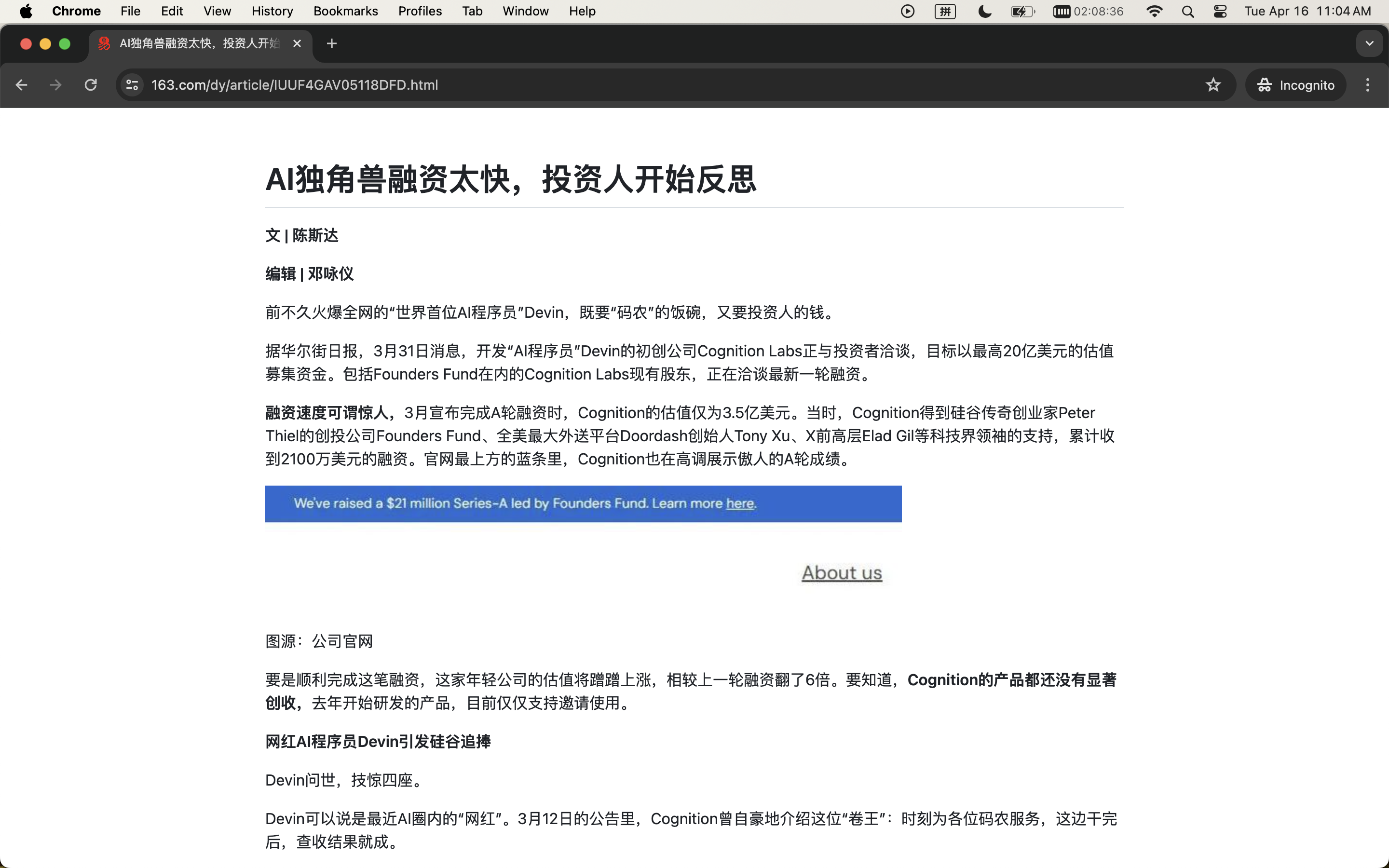Click the paragraph beginning 要是顺利完成这笔融资
1389x868 pixels.
click(x=691, y=691)
